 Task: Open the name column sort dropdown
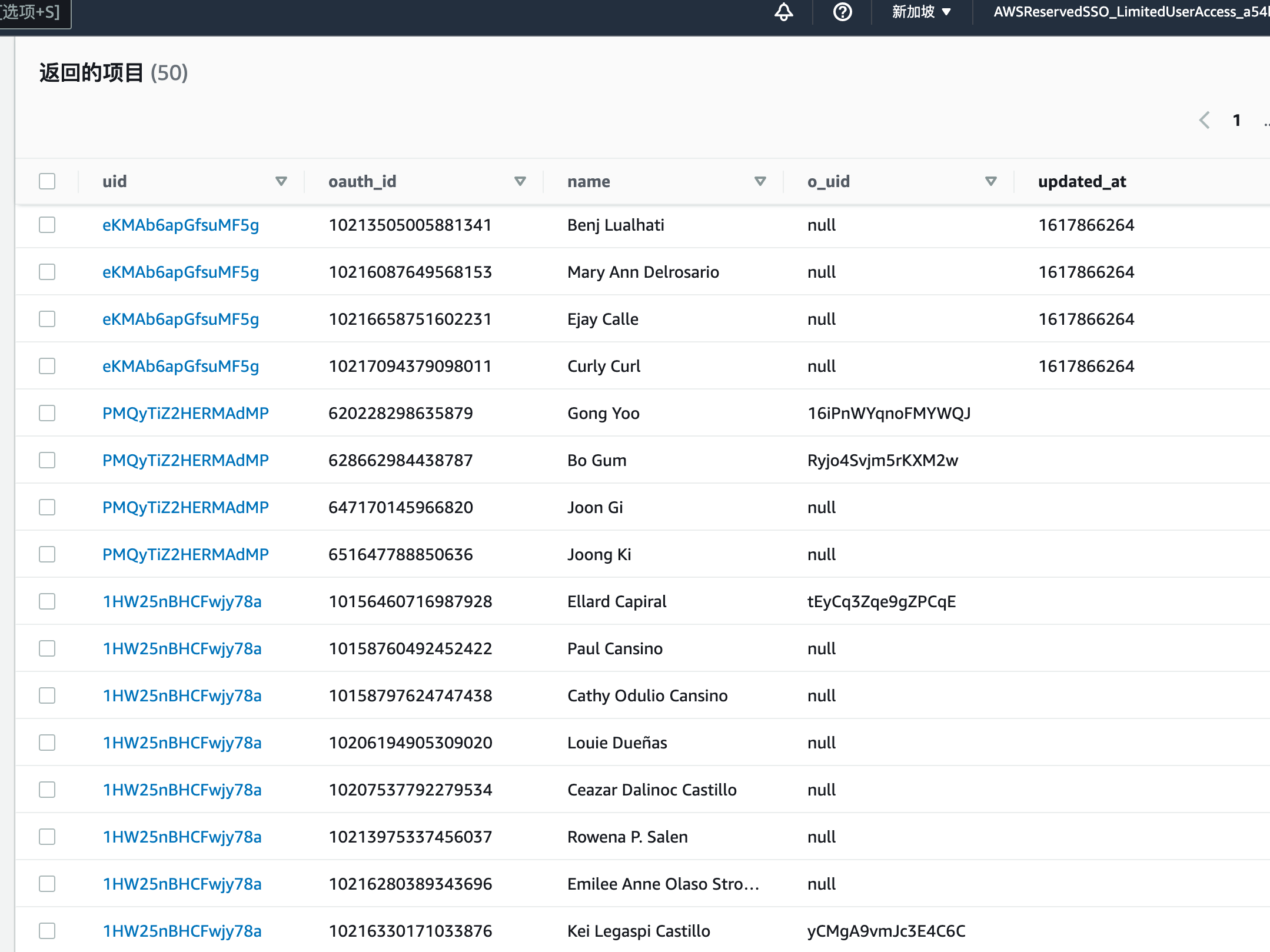[x=760, y=181]
